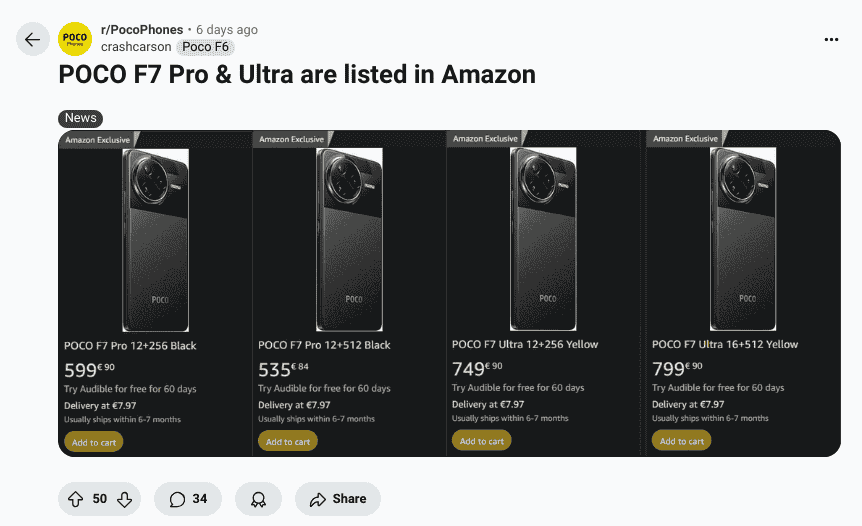Upvote the POCO F7 post
Image resolution: width=862 pixels, height=526 pixels.
76,499
